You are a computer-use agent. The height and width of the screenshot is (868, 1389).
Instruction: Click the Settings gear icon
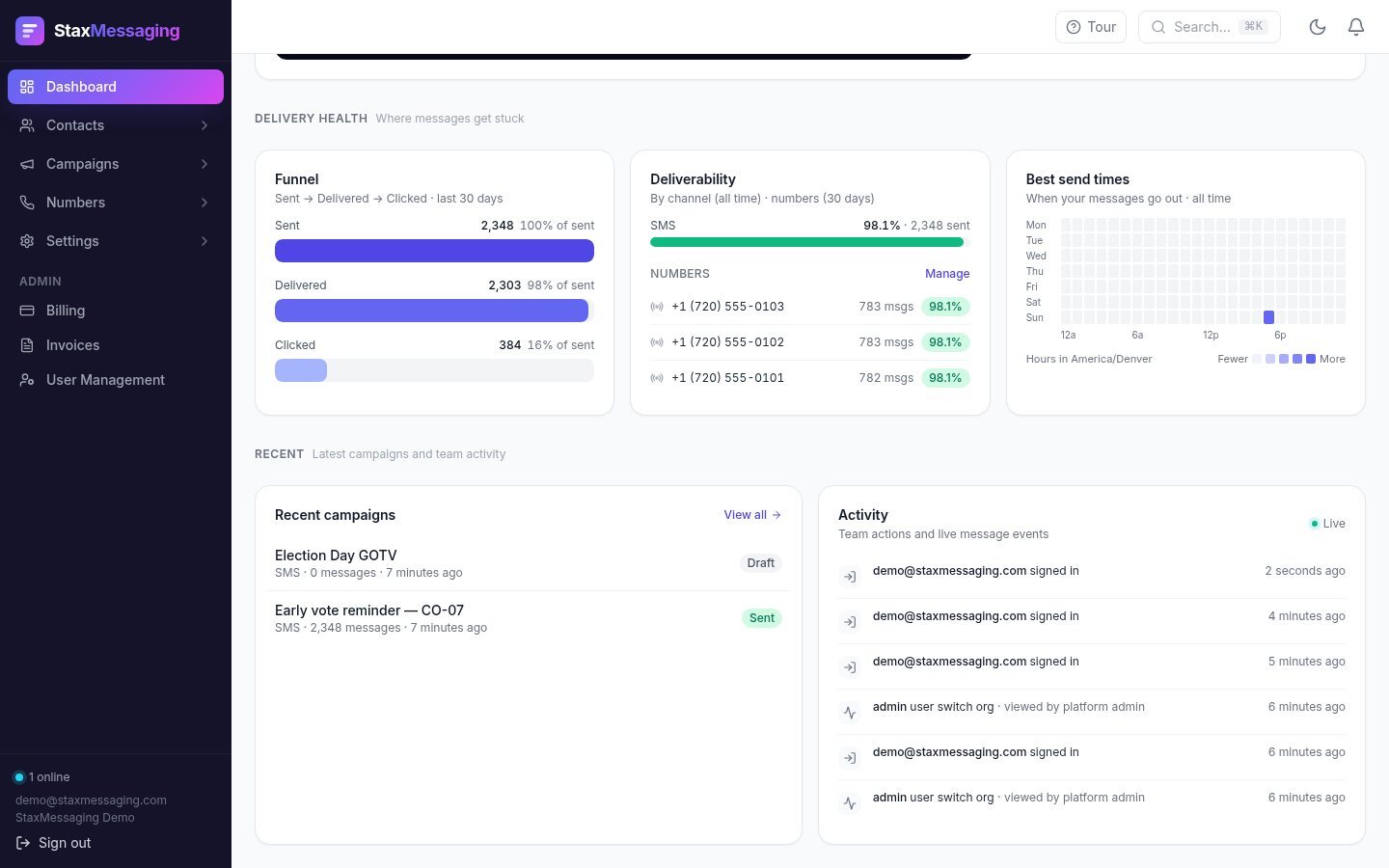27,241
